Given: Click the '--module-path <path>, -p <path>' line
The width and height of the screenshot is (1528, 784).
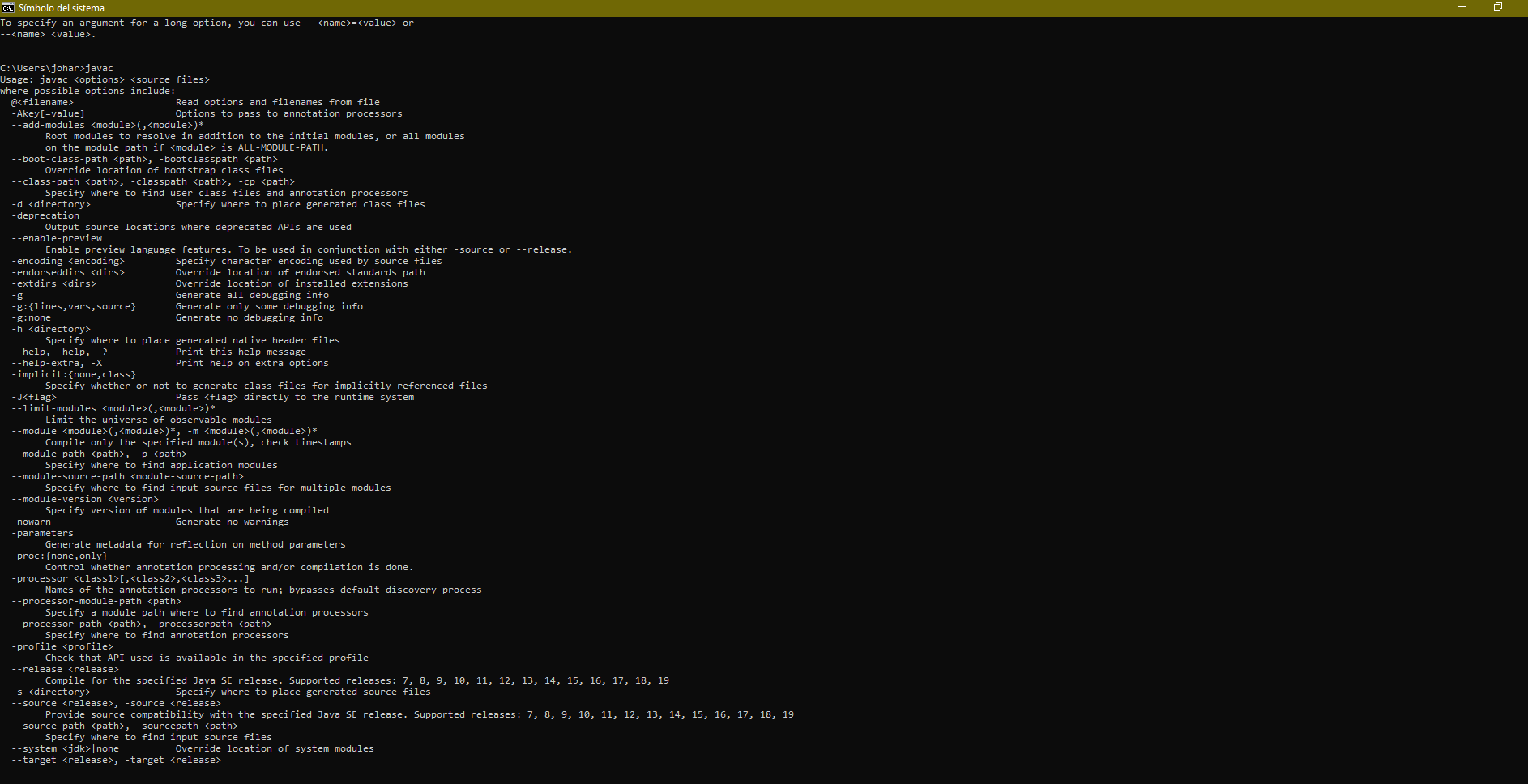Looking at the screenshot, I should pos(99,454).
